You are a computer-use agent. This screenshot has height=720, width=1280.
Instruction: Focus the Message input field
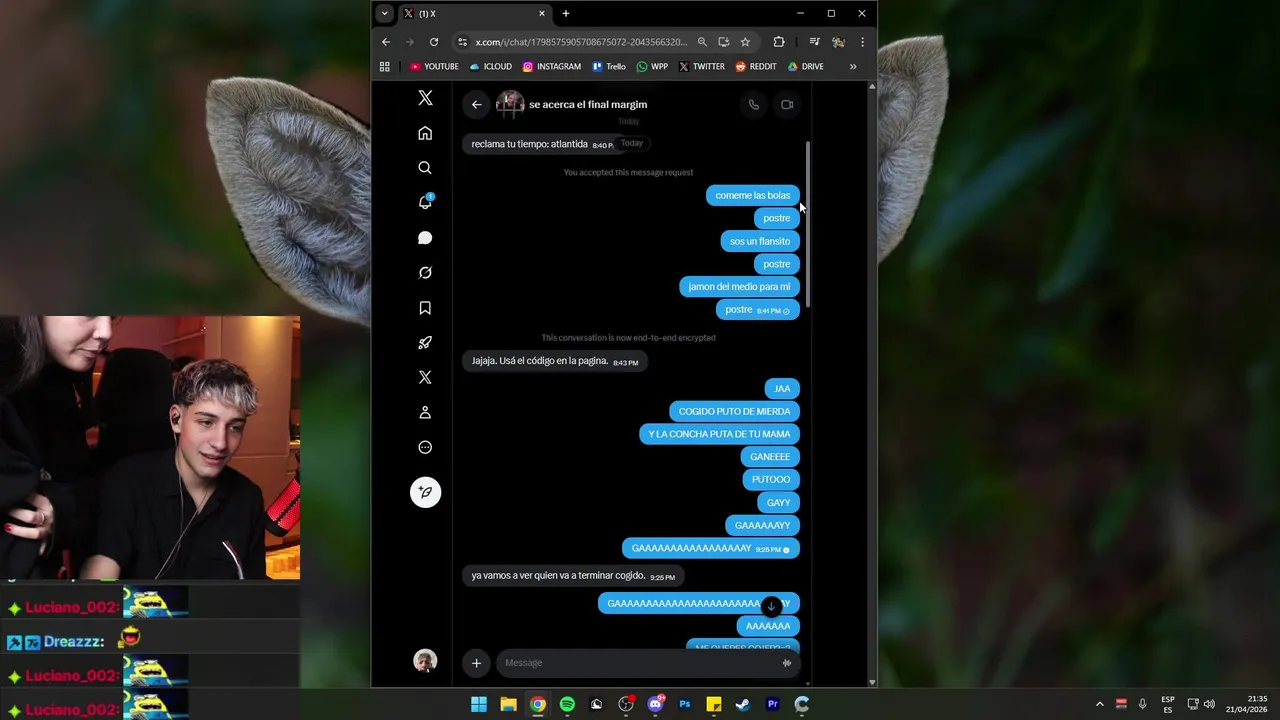pos(640,662)
